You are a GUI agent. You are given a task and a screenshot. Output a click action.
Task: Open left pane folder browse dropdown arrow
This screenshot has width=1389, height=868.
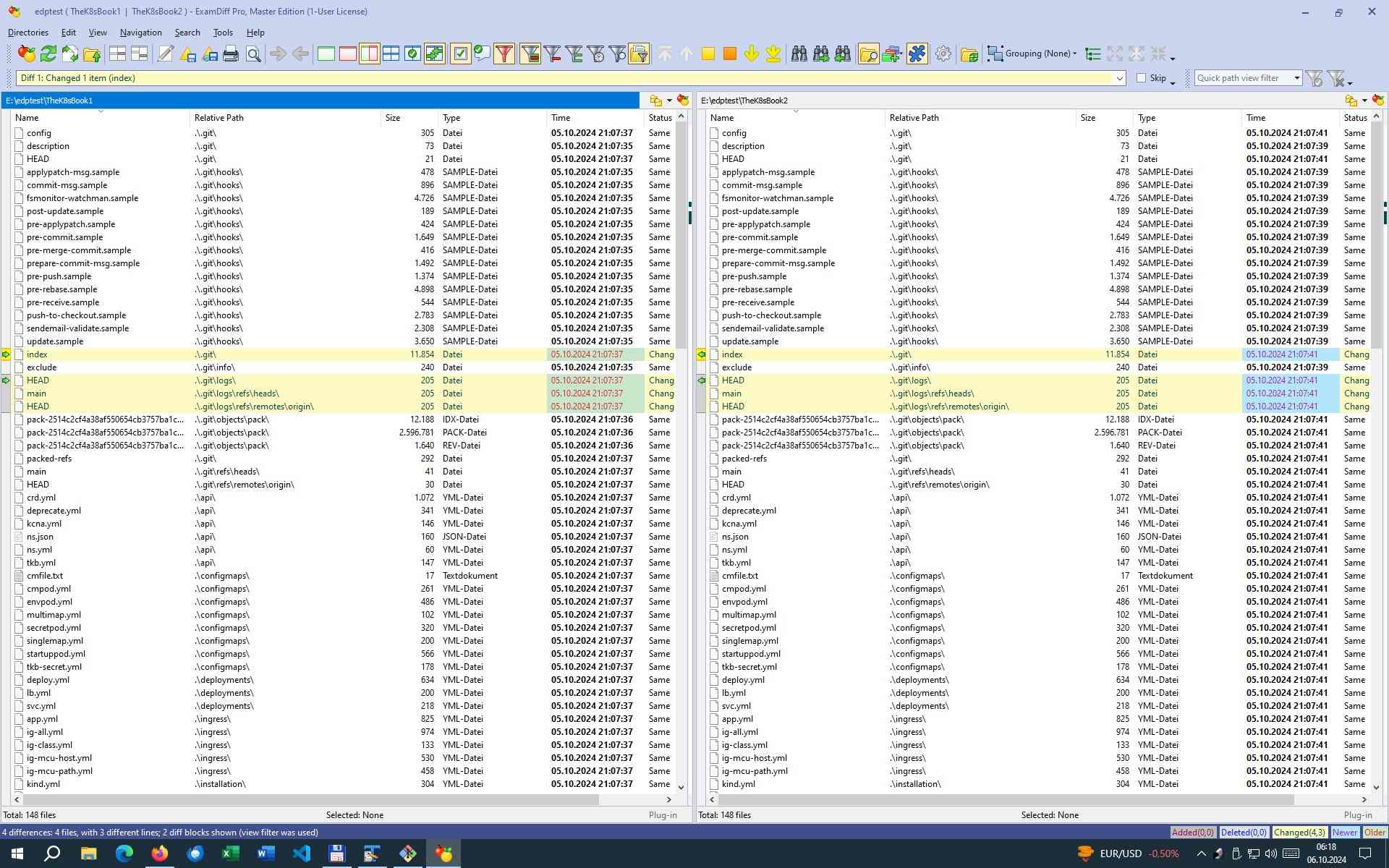click(x=669, y=101)
